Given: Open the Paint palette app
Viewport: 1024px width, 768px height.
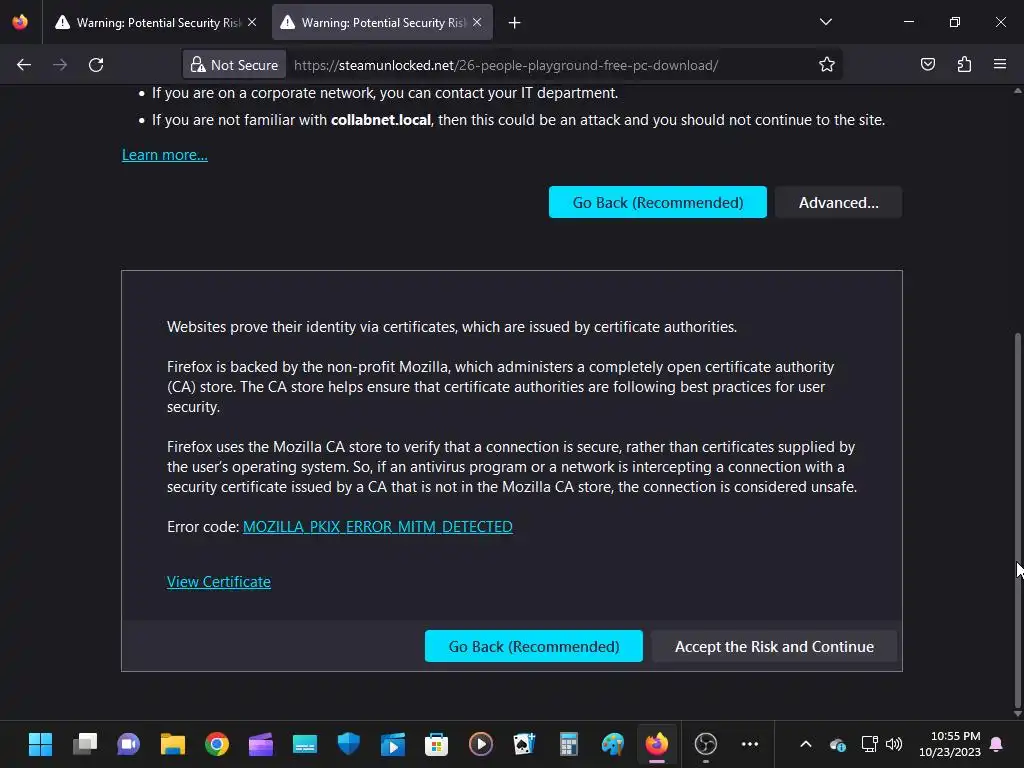Looking at the screenshot, I should tap(613, 744).
